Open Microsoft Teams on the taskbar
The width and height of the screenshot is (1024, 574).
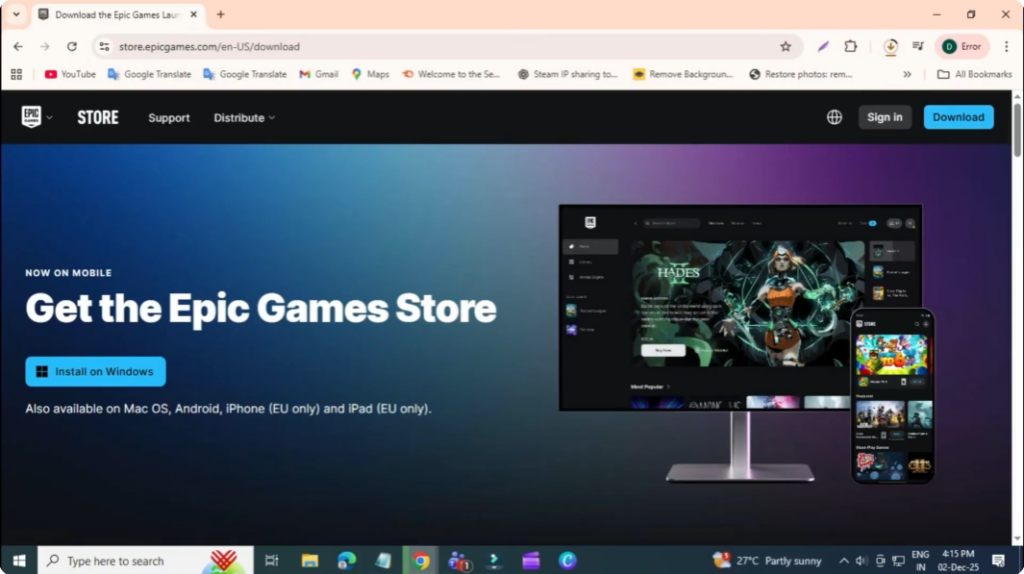pyautogui.click(x=459, y=560)
